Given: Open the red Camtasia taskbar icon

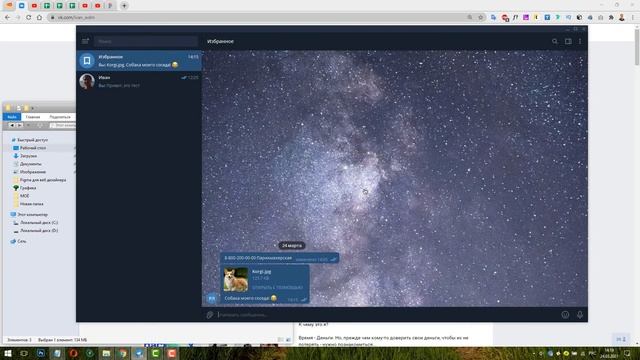Looking at the screenshot, I should (171, 353).
